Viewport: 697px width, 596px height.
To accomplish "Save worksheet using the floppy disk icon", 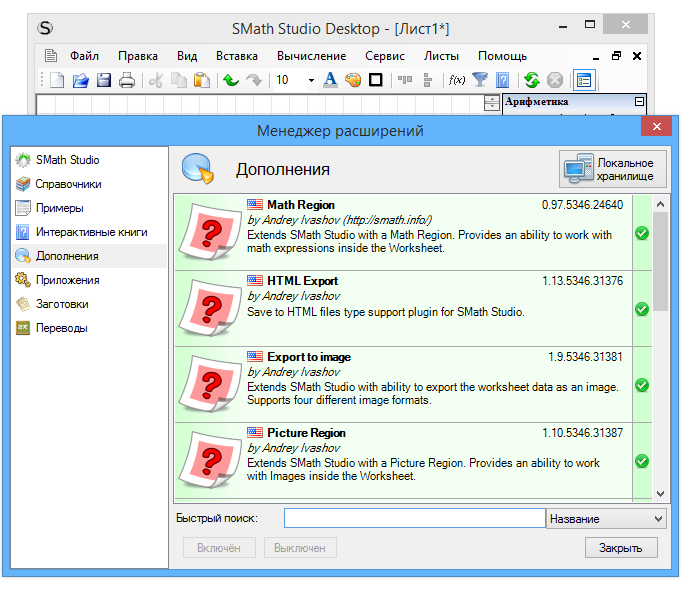I will tap(104, 80).
